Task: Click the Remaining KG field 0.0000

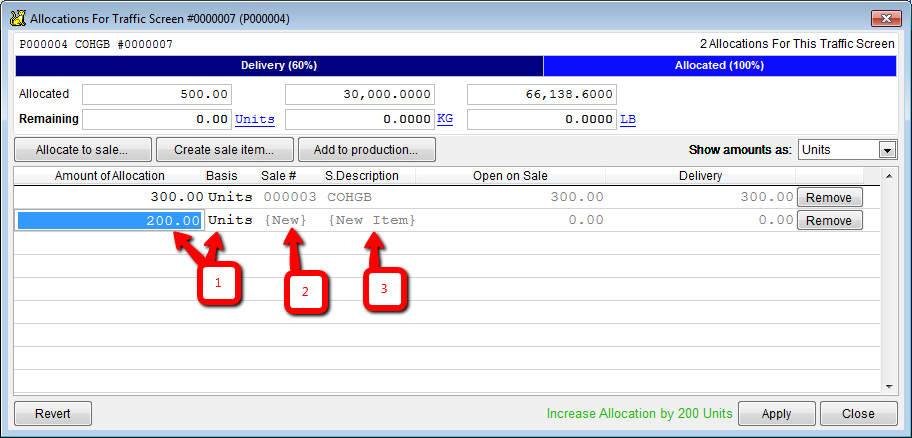Action: 359,119
